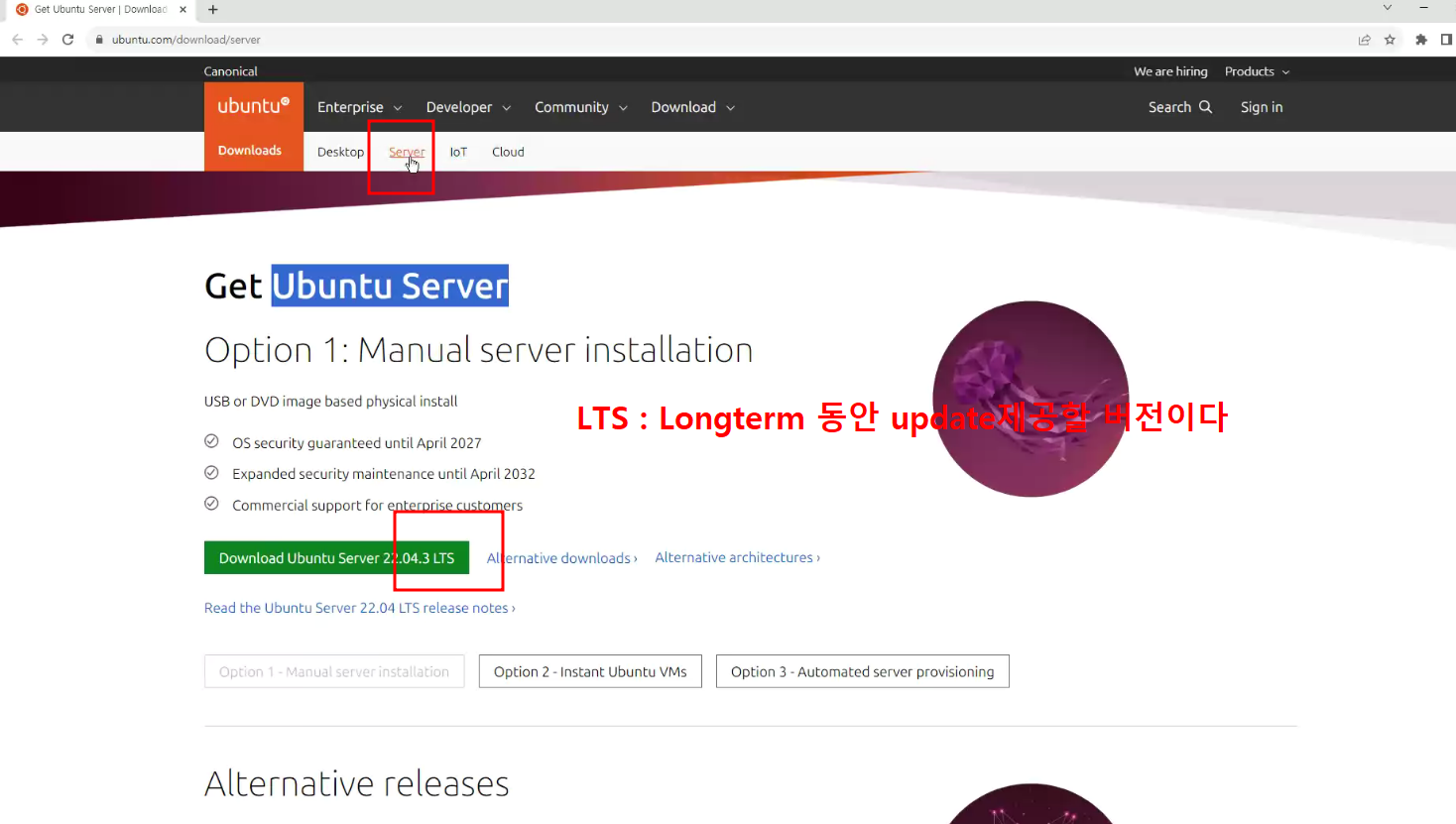Click the share page icon in address bar
Image resolution: width=1456 pixels, height=824 pixels.
tap(1365, 40)
